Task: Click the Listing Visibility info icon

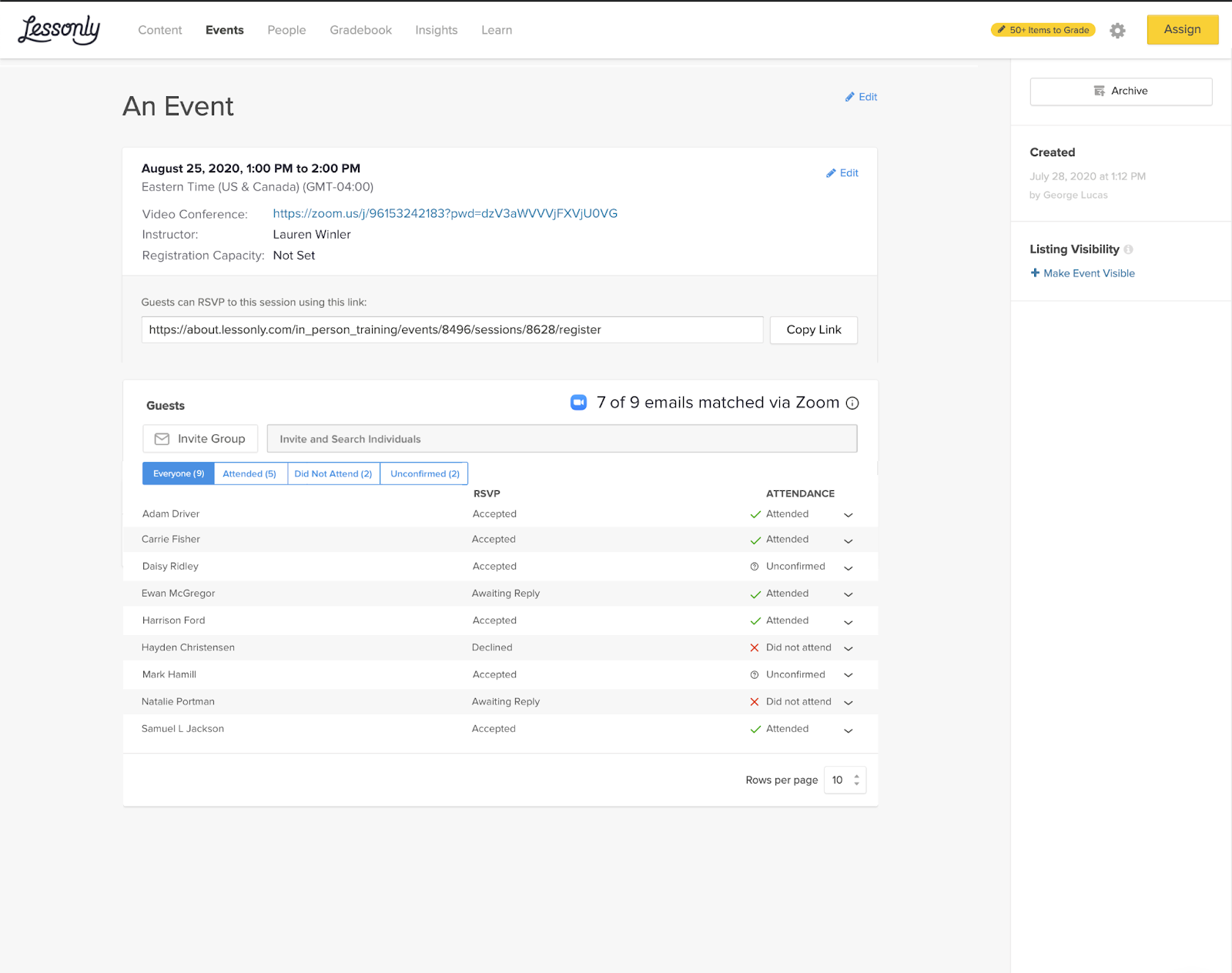Action: pyautogui.click(x=1128, y=249)
